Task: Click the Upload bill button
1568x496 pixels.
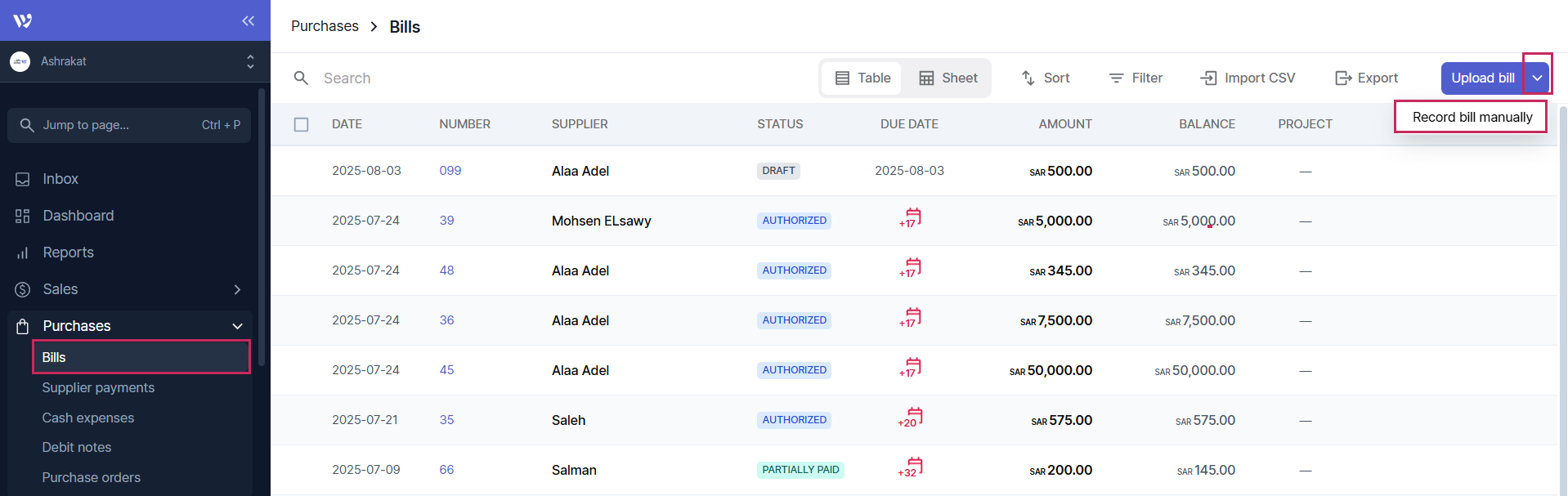Action: tap(1482, 78)
